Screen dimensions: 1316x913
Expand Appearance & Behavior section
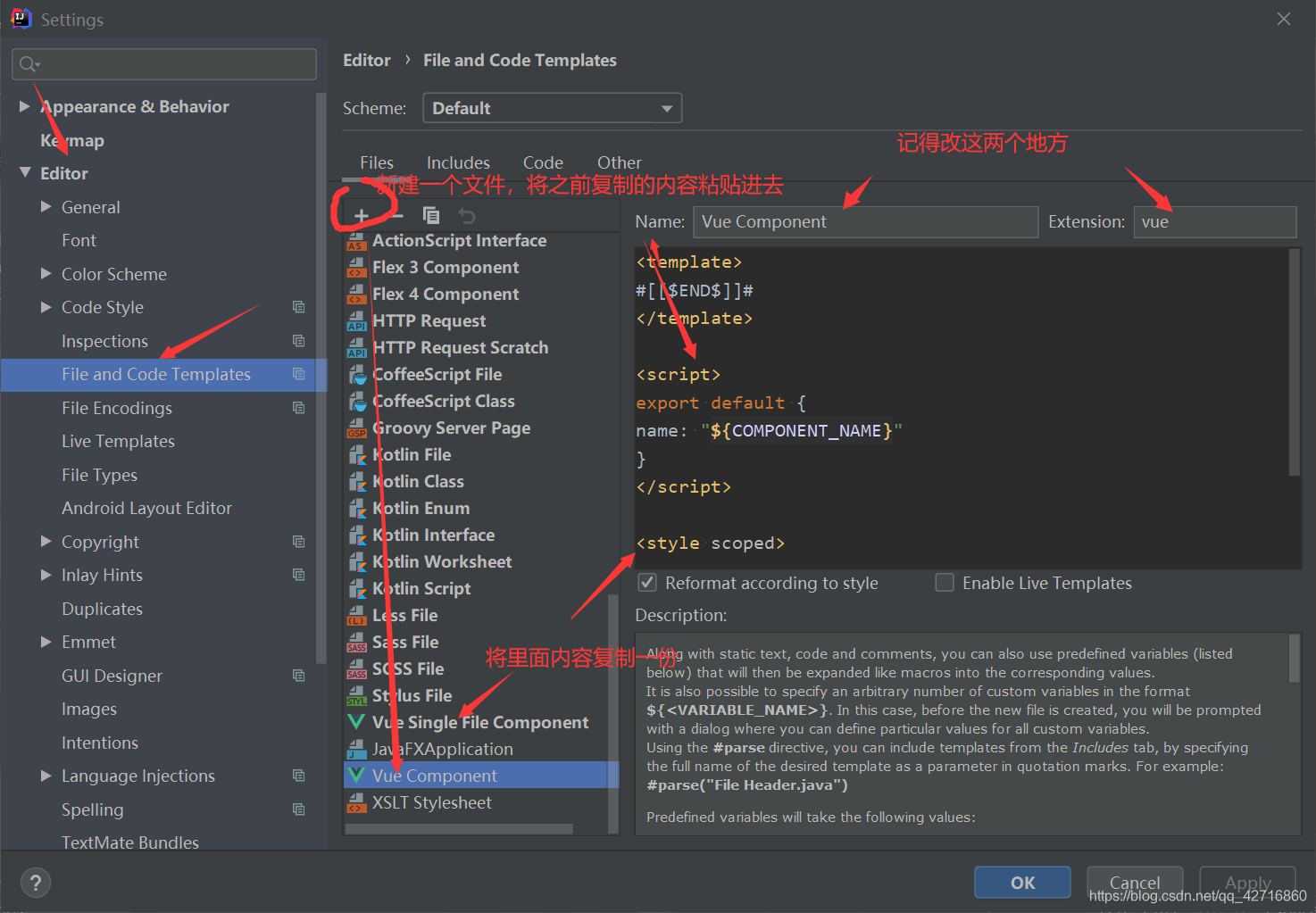pyautogui.click(x=25, y=106)
